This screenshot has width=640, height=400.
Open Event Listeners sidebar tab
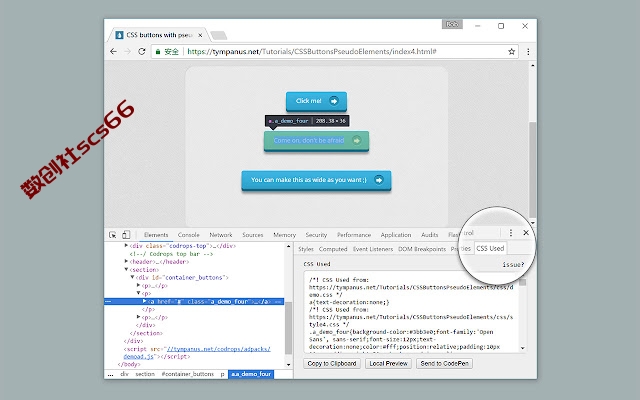373,249
